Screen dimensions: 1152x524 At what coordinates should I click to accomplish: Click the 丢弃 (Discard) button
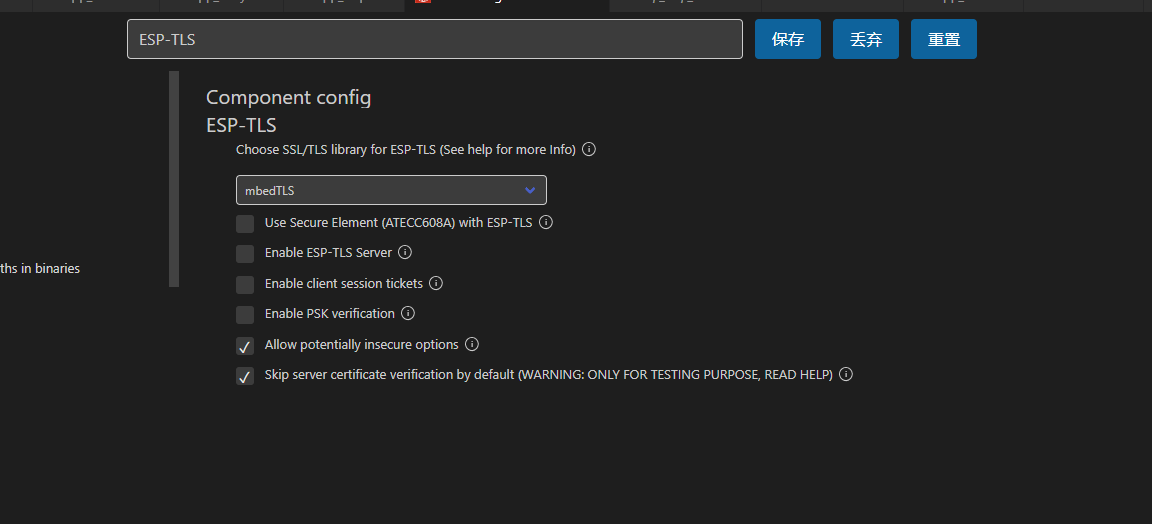tap(865, 39)
